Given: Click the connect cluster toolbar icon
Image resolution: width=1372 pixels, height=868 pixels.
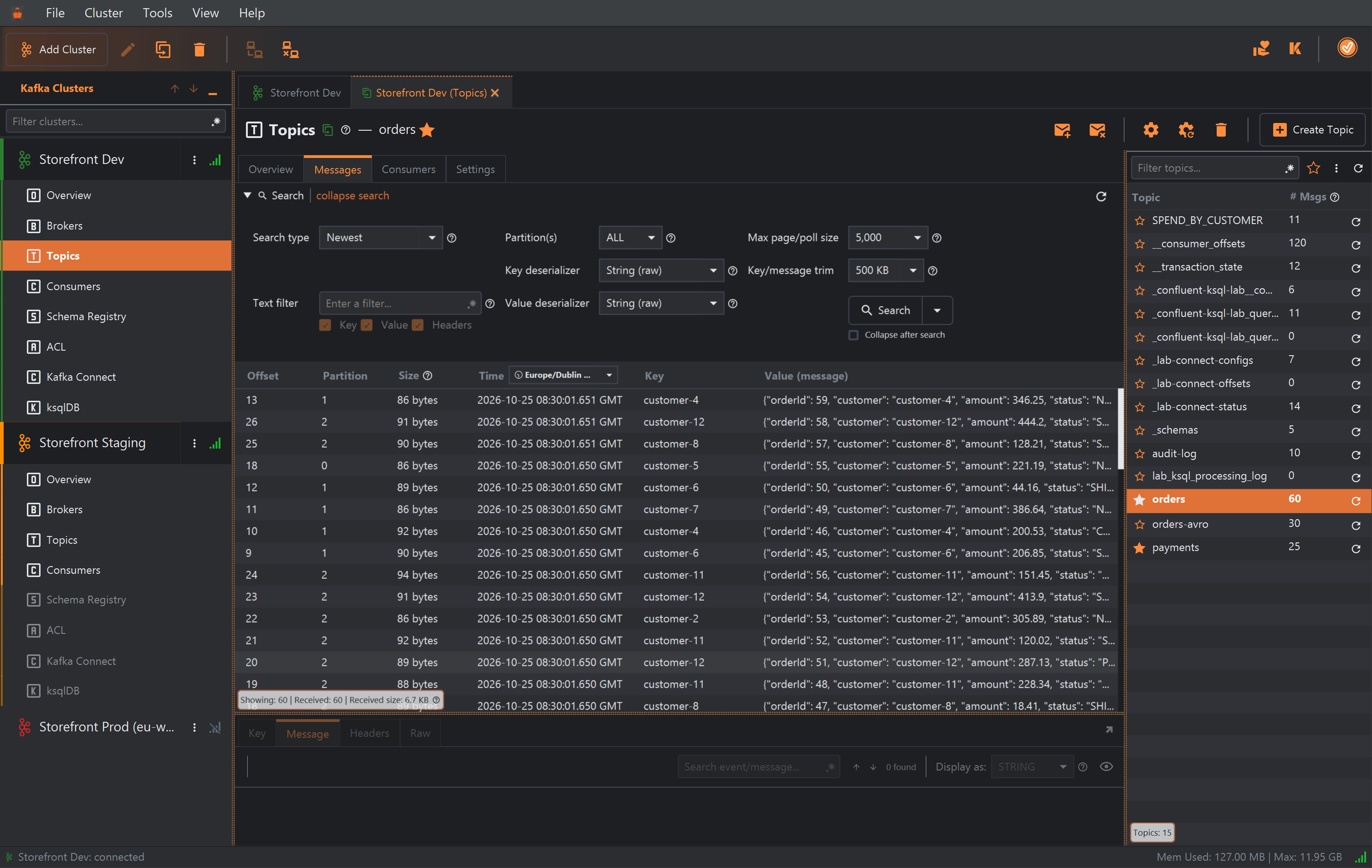Looking at the screenshot, I should pos(254,50).
